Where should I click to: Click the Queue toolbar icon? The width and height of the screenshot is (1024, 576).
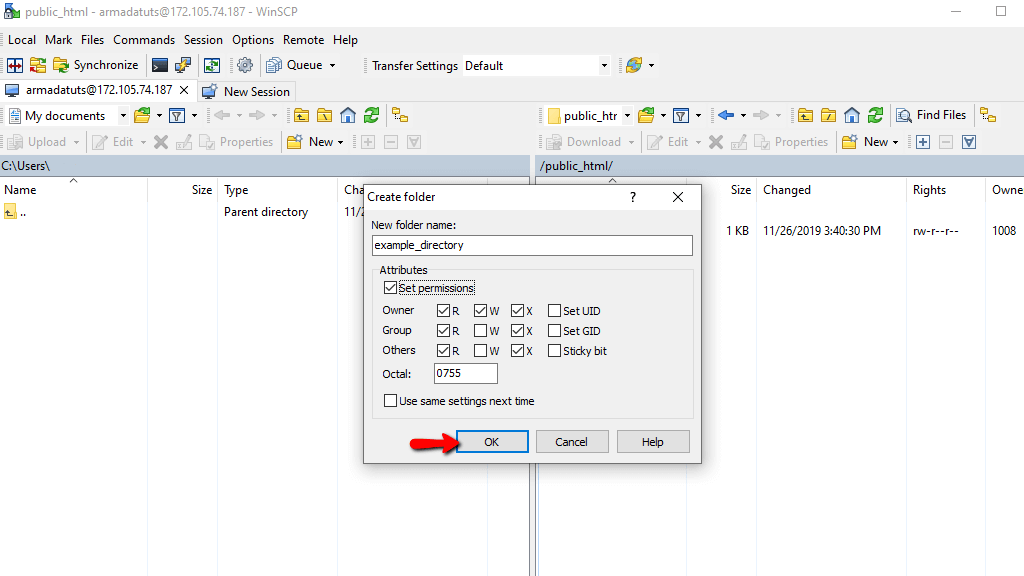pos(274,65)
